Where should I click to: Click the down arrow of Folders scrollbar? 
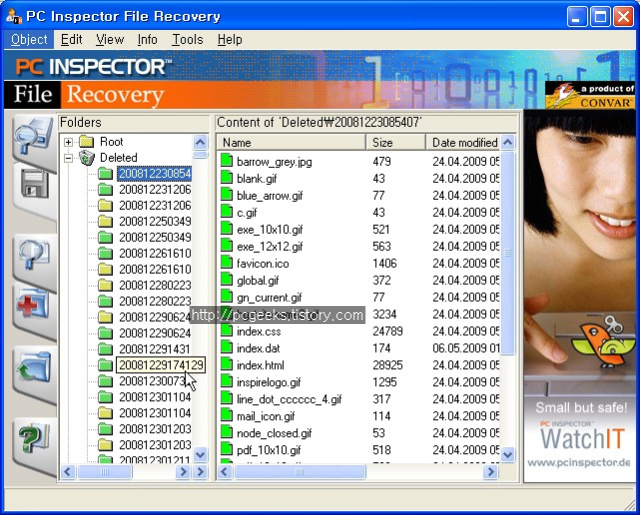point(200,454)
